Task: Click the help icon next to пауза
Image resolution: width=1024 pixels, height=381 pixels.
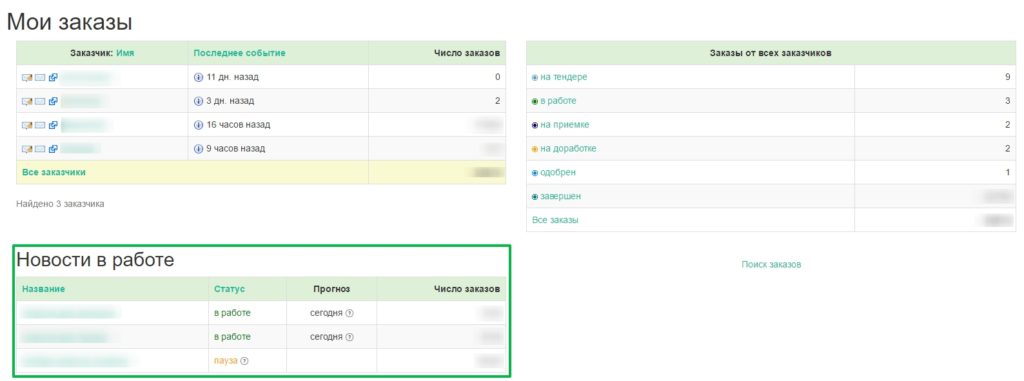Action: 244,361
